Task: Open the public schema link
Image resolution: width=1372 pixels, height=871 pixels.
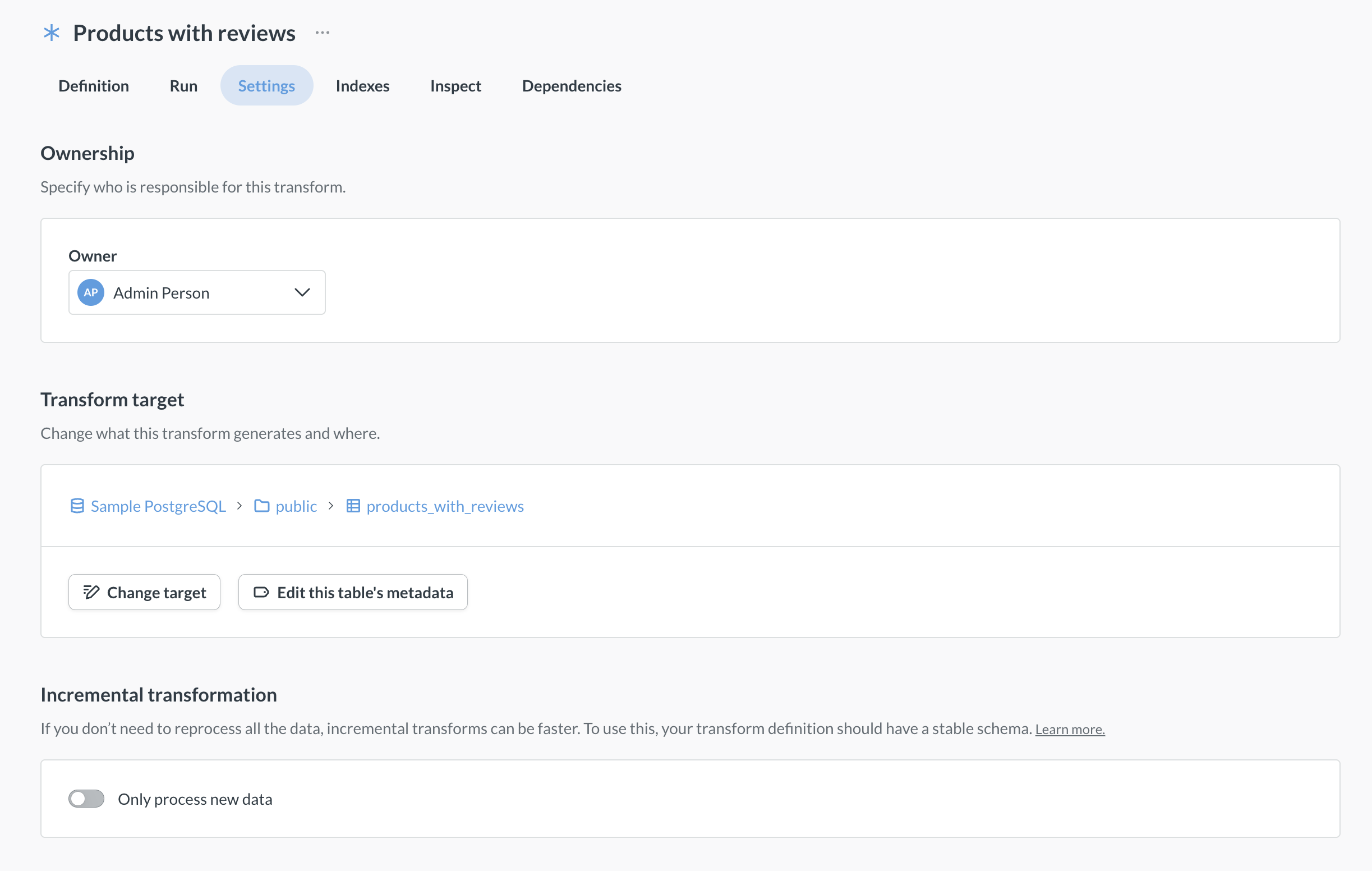Action: pos(296,506)
